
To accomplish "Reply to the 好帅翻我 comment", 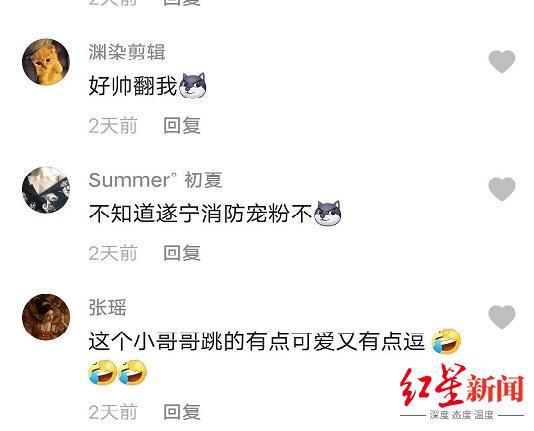I will coord(182,126).
